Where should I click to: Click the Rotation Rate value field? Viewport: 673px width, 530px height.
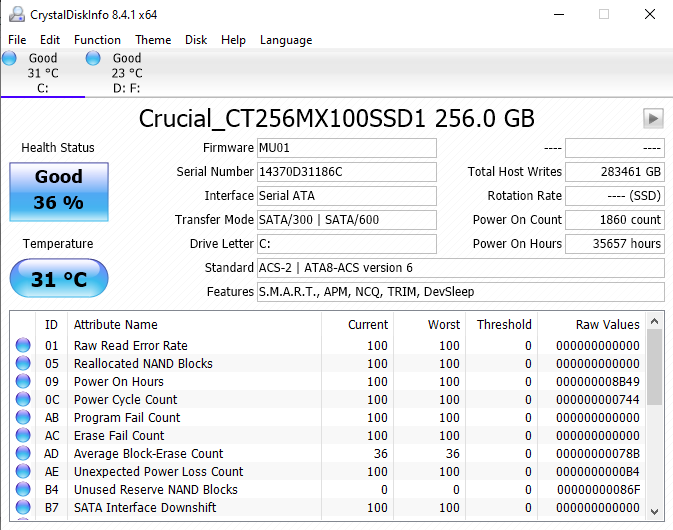(x=615, y=196)
